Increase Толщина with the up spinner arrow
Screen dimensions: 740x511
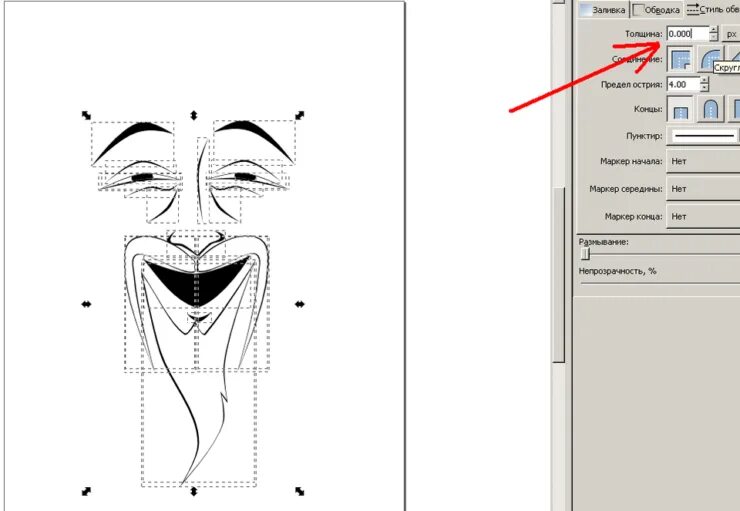tap(714, 30)
